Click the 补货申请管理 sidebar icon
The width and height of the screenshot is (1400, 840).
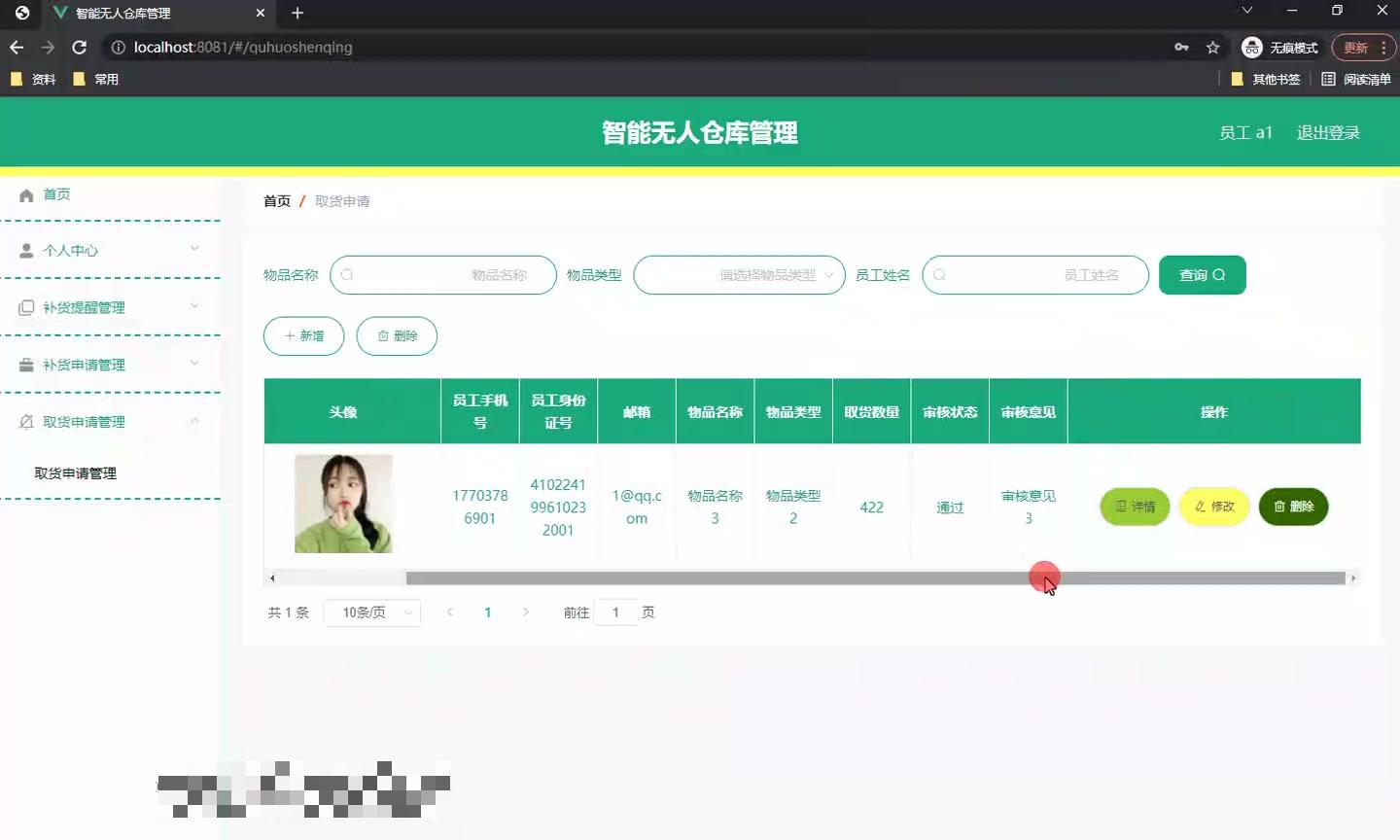click(x=25, y=365)
